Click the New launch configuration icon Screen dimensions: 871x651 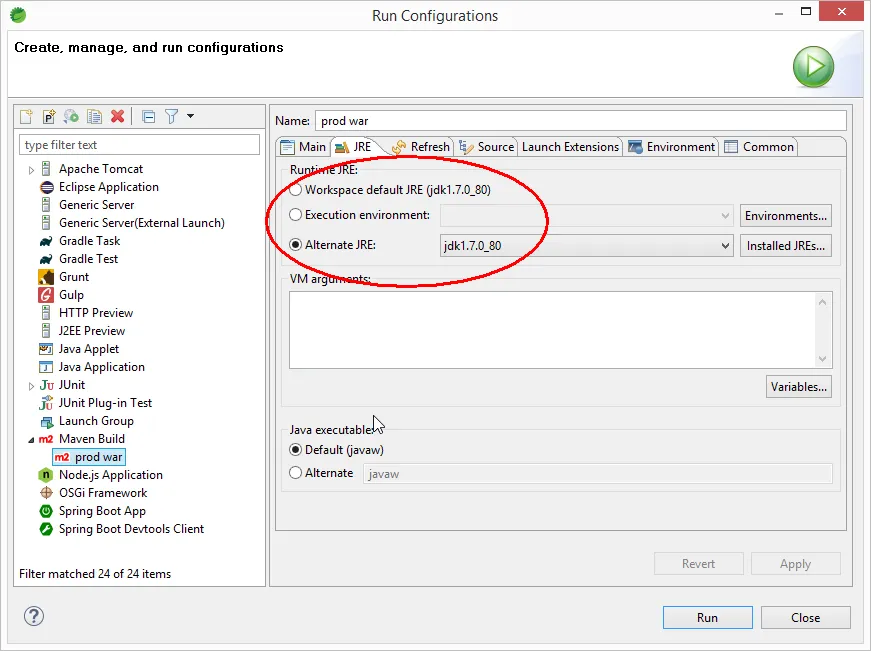tap(26, 116)
